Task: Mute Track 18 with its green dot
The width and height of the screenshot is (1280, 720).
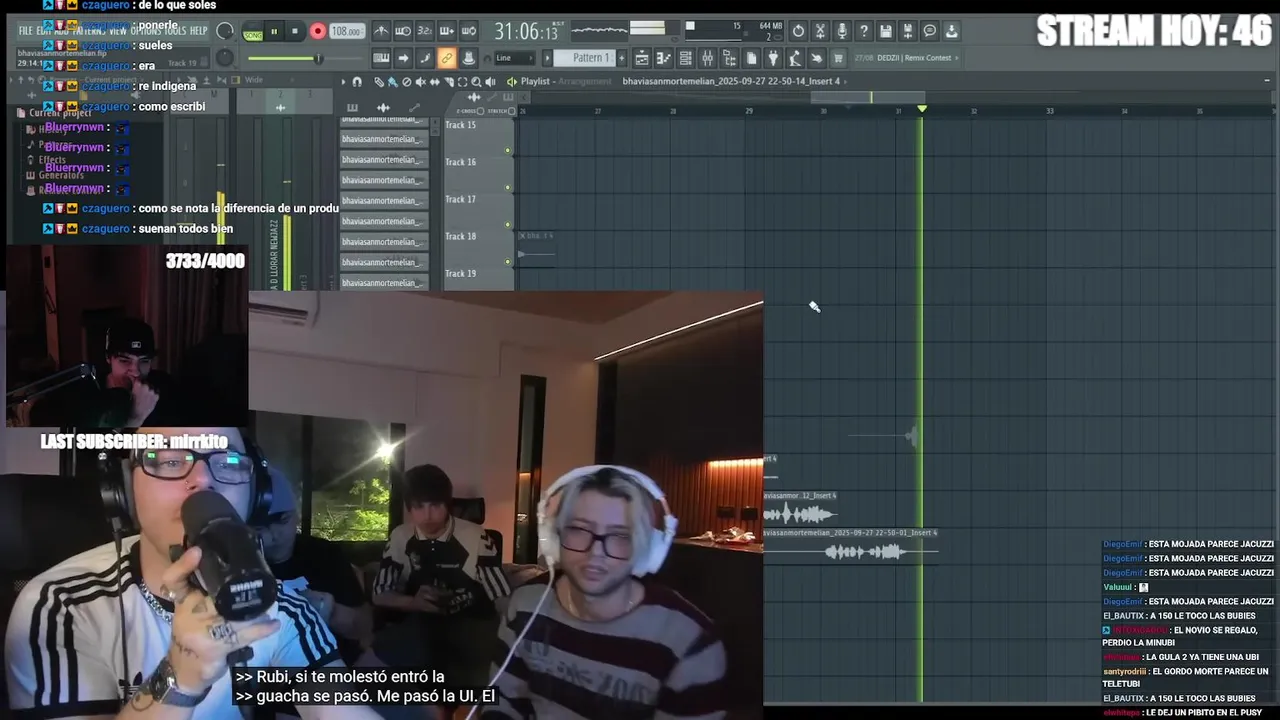Action: pos(508,261)
